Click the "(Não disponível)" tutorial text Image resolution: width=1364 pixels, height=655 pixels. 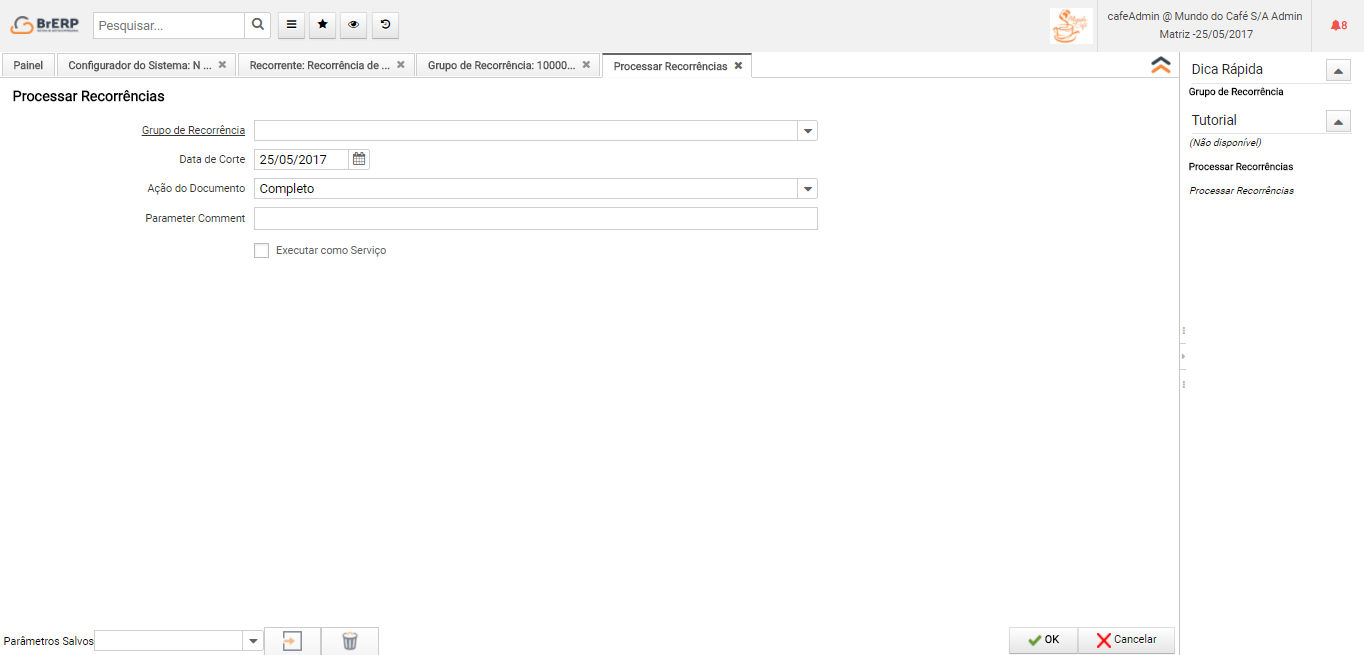1225,143
